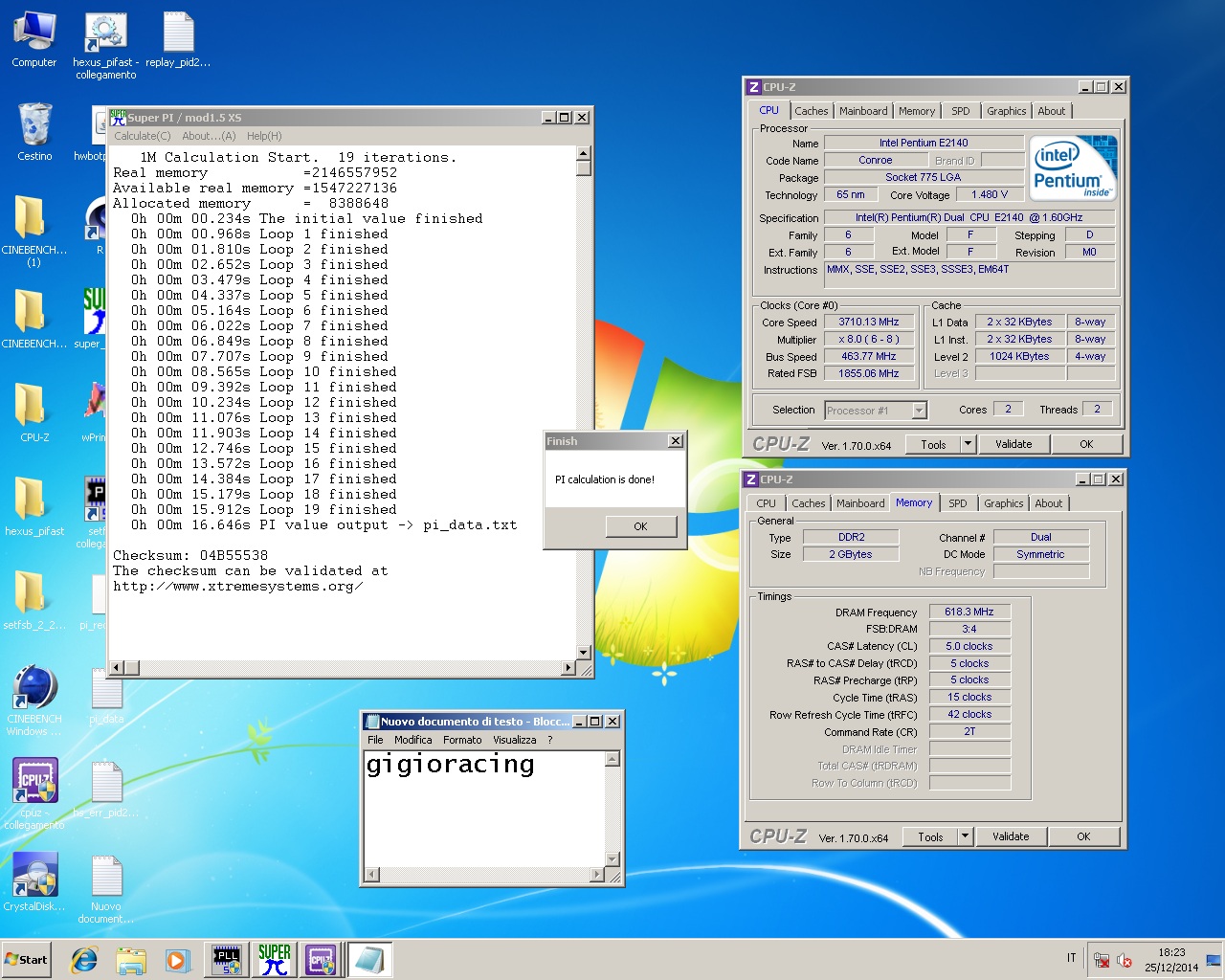Open replay_pid2 file icon on desktop
Image resolution: width=1225 pixels, height=980 pixels.
point(178,40)
